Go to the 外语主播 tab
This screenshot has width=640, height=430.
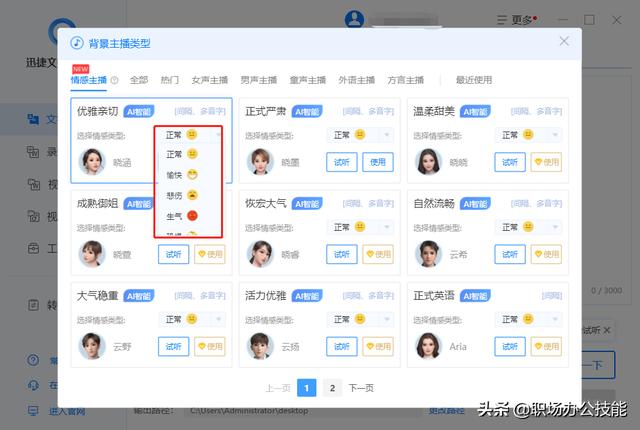coord(357,80)
